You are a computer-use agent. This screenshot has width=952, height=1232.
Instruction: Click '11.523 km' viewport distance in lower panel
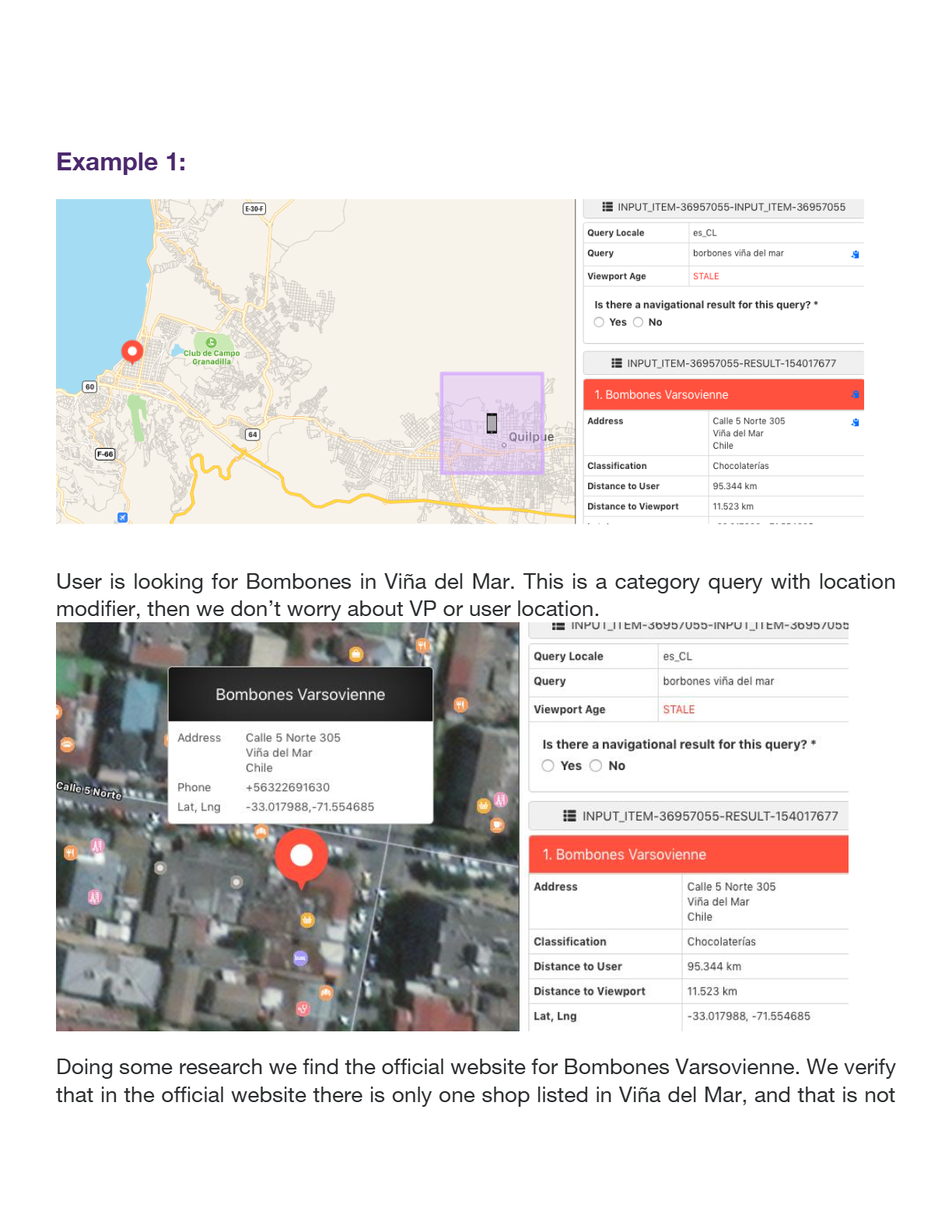[x=712, y=991]
